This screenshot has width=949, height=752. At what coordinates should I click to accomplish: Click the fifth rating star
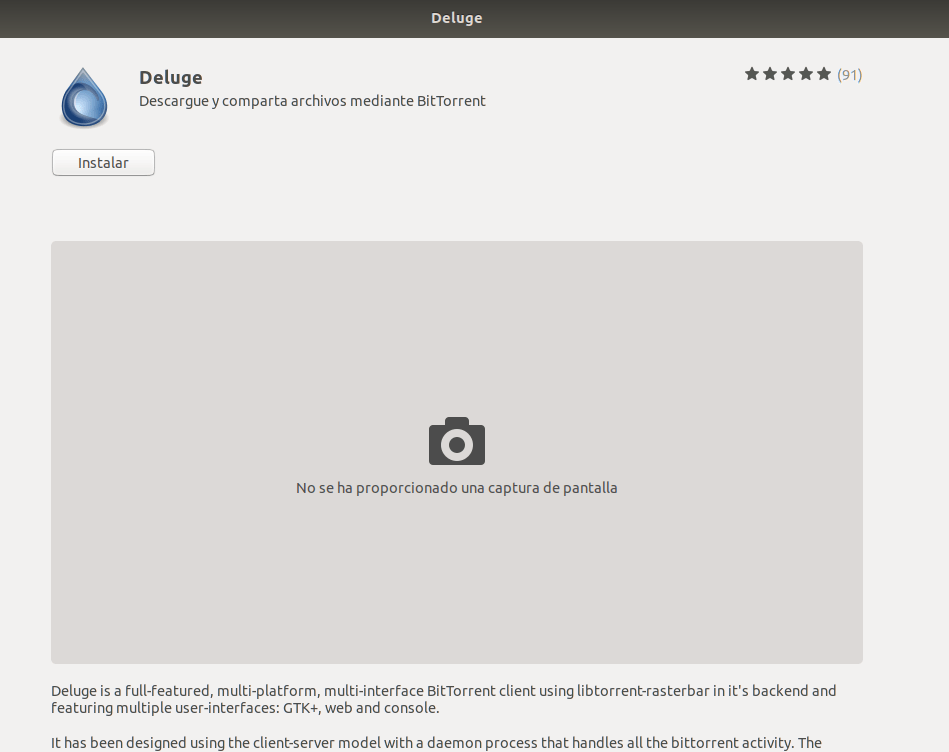click(x=824, y=74)
